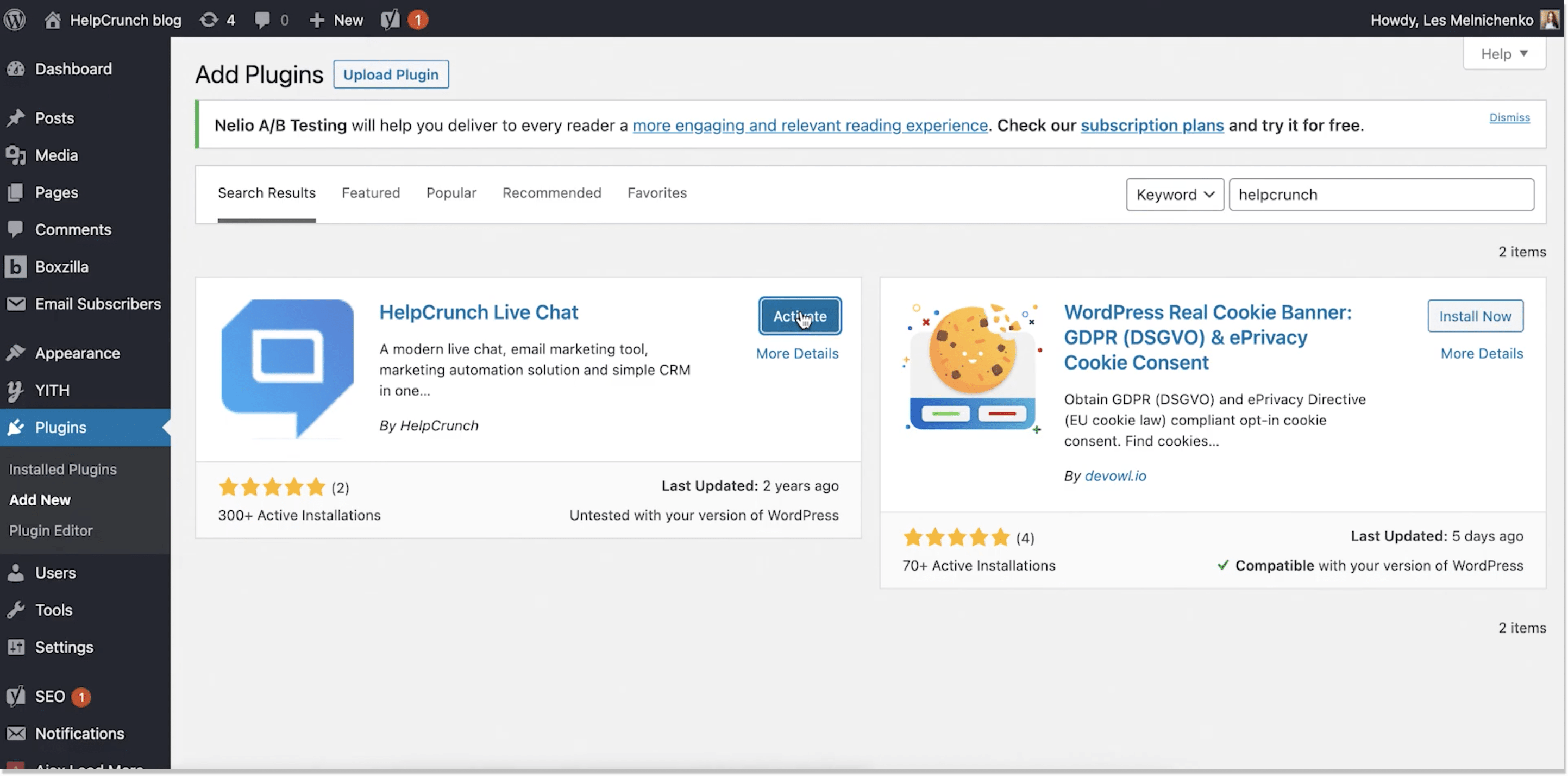Click the Appearance brush icon
This screenshot has width=1568, height=776.
pyautogui.click(x=16, y=353)
